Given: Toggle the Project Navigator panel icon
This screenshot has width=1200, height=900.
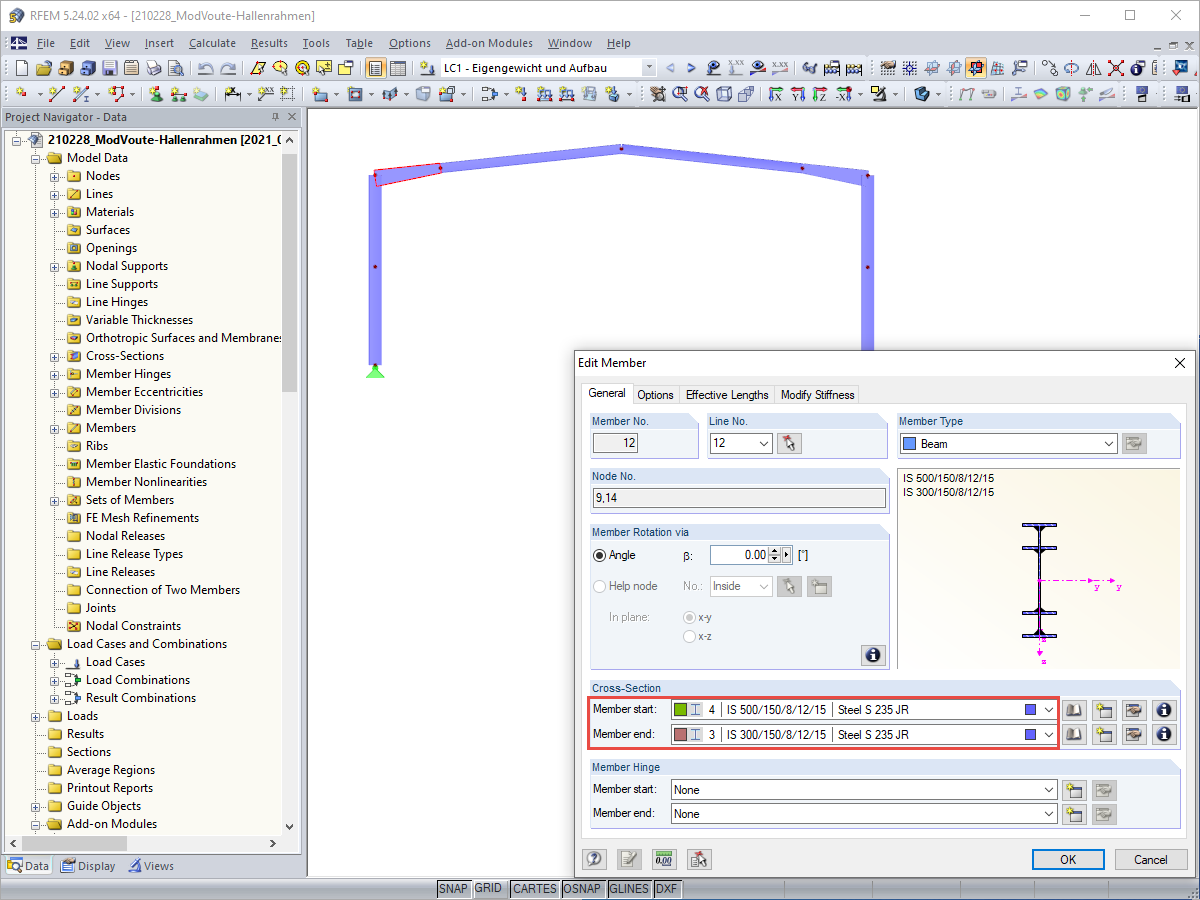Looking at the screenshot, I should (x=375, y=68).
